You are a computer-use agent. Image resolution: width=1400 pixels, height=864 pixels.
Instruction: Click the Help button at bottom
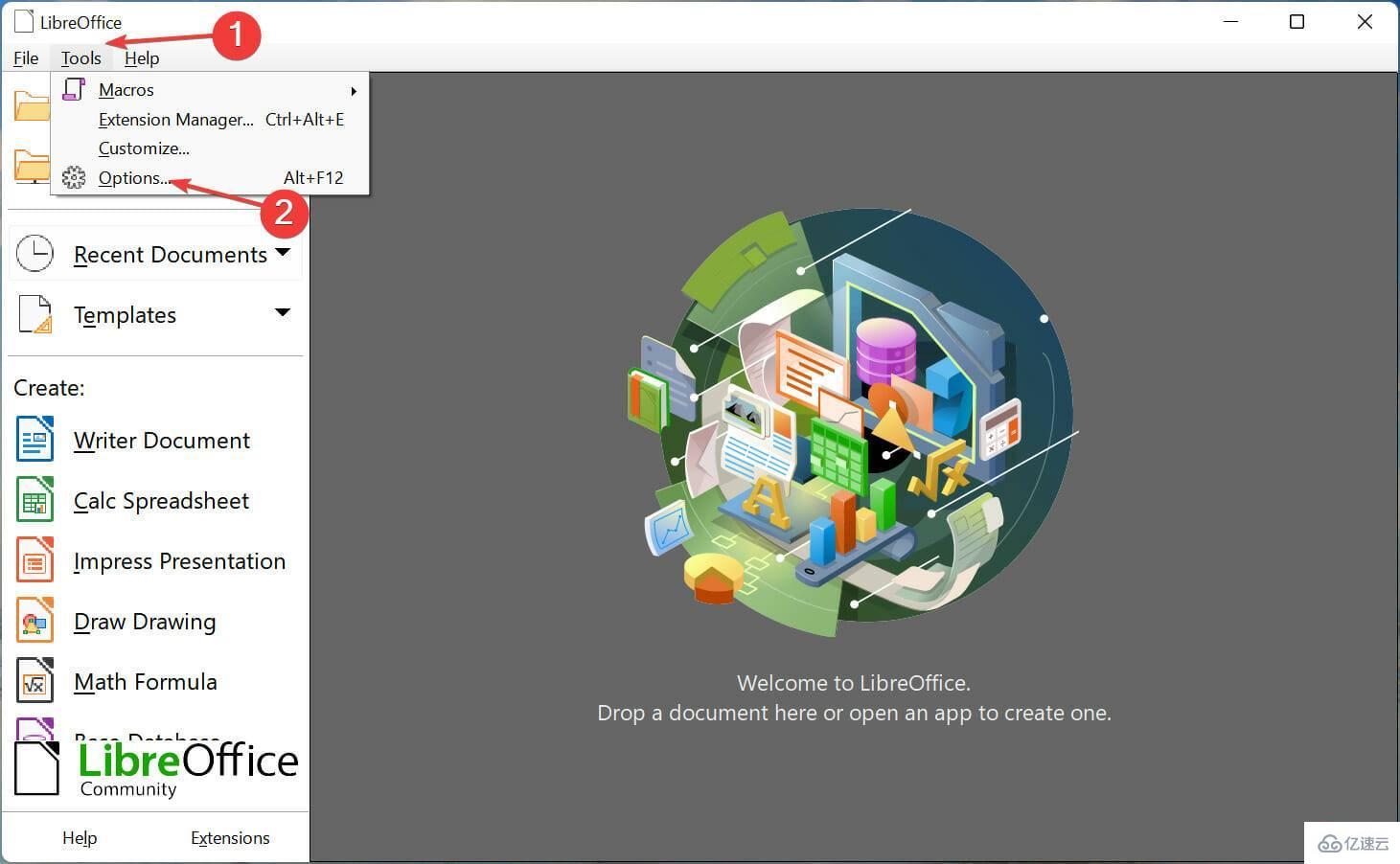(80, 838)
